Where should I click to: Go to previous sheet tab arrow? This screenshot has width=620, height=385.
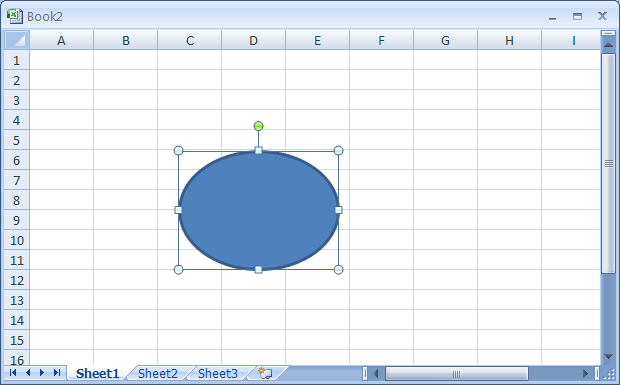[28, 372]
